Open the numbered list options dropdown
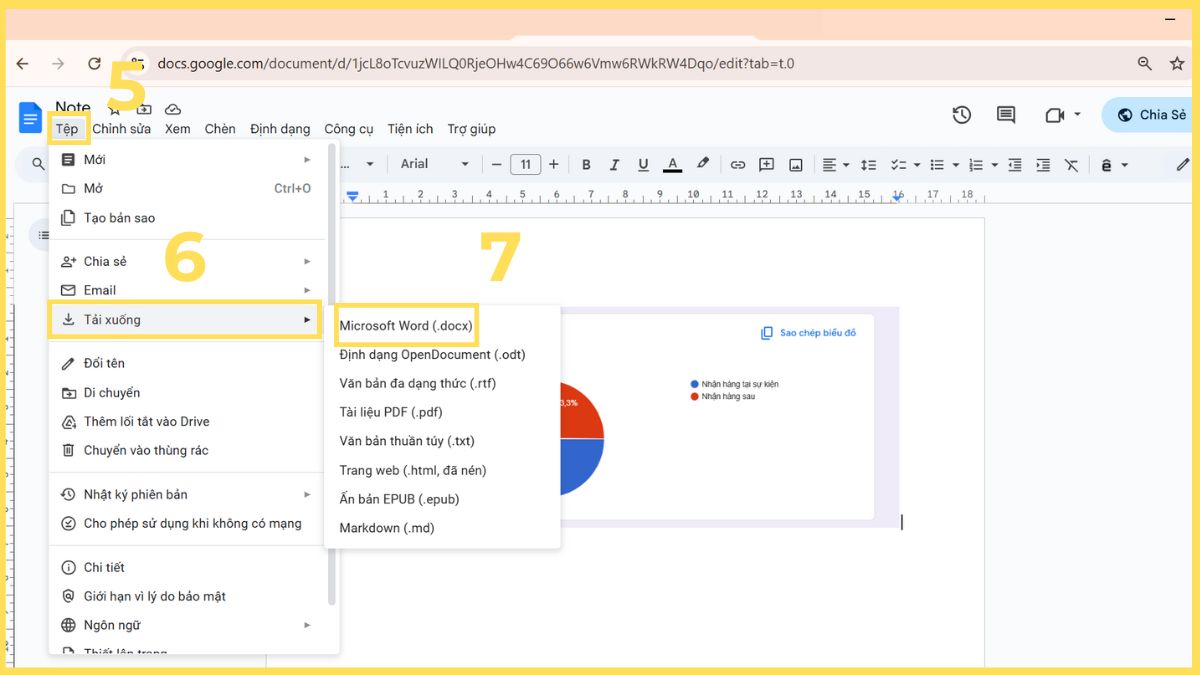This screenshot has height=675, width=1200. point(994,164)
